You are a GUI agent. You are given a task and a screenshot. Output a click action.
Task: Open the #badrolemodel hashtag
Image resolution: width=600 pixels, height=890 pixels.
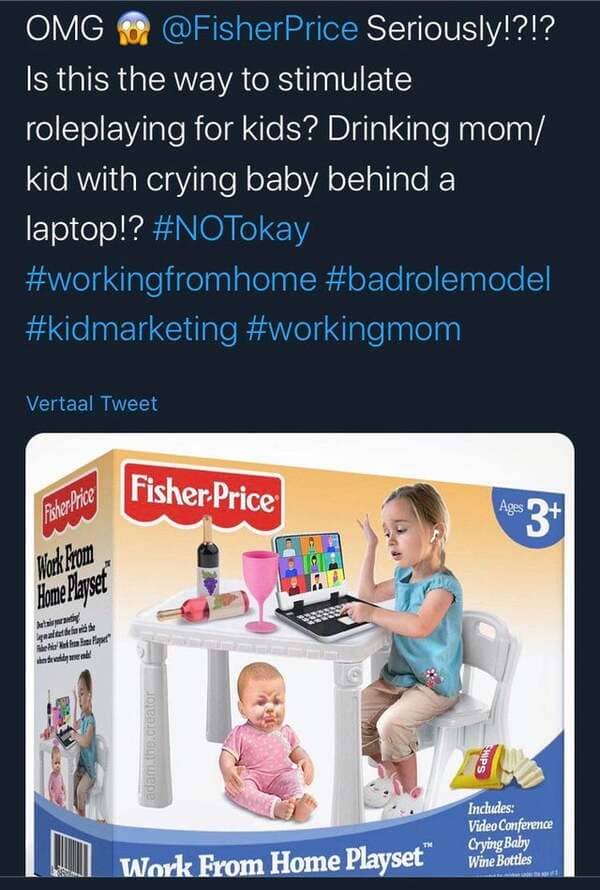[438, 279]
